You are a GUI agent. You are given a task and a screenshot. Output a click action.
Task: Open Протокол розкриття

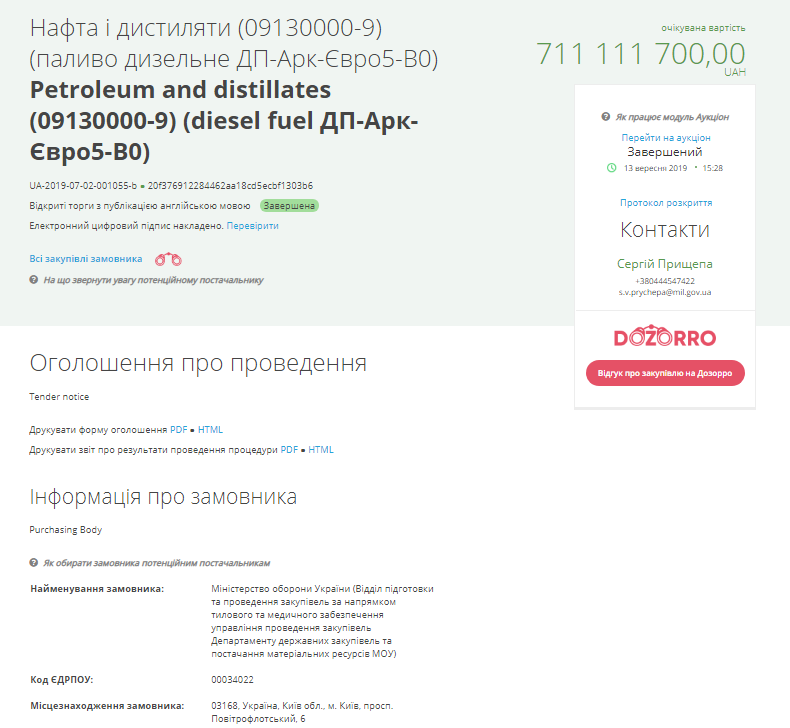[665, 202]
